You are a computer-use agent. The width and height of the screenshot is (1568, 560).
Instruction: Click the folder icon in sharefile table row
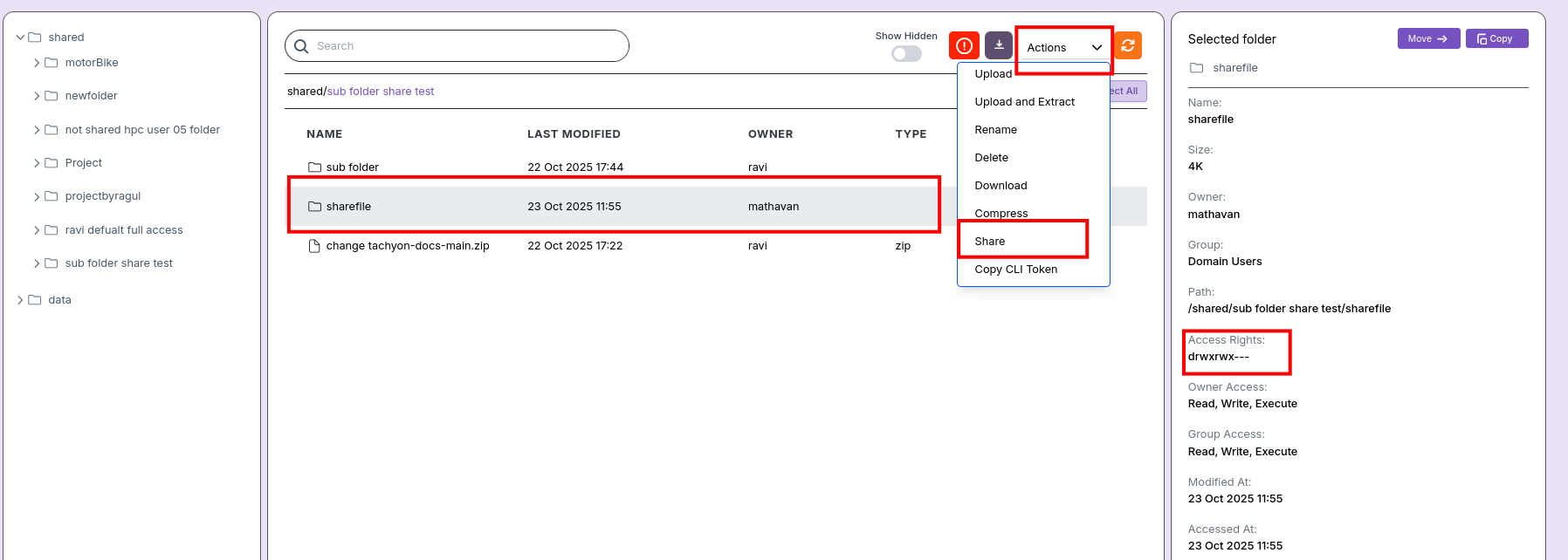[x=314, y=207]
